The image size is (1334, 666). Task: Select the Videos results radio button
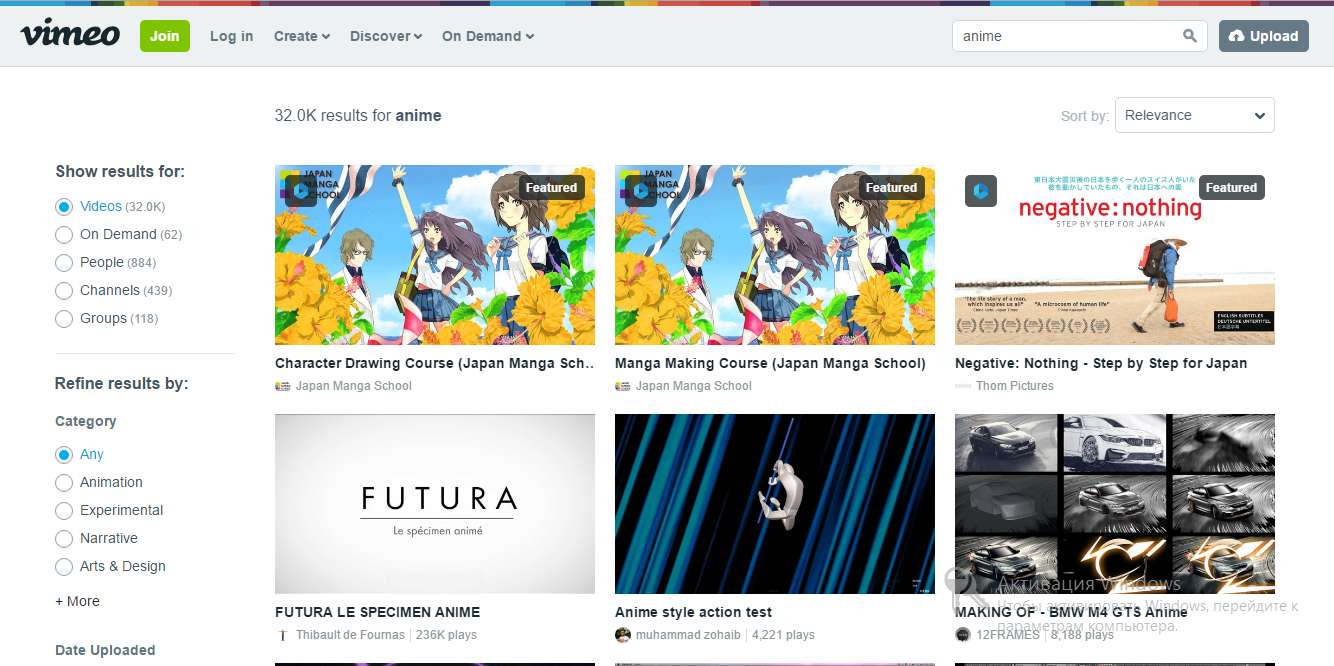64,207
